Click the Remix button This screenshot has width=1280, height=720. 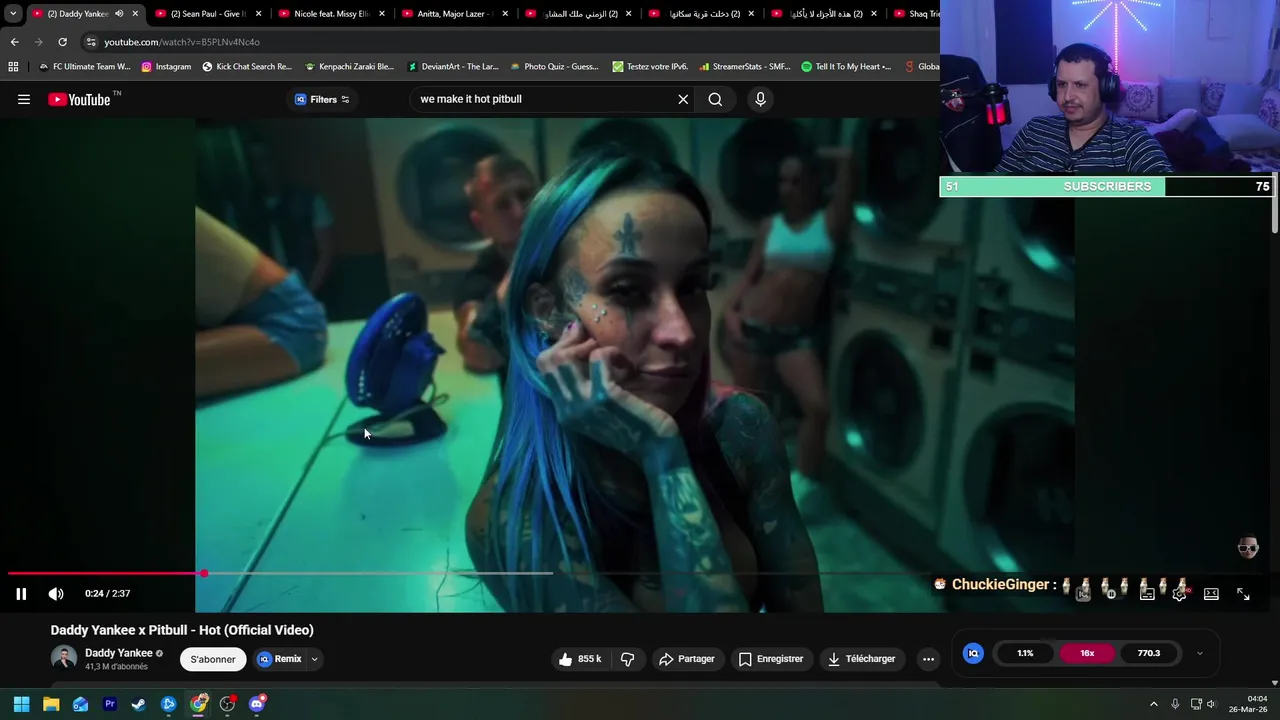(279, 659)
